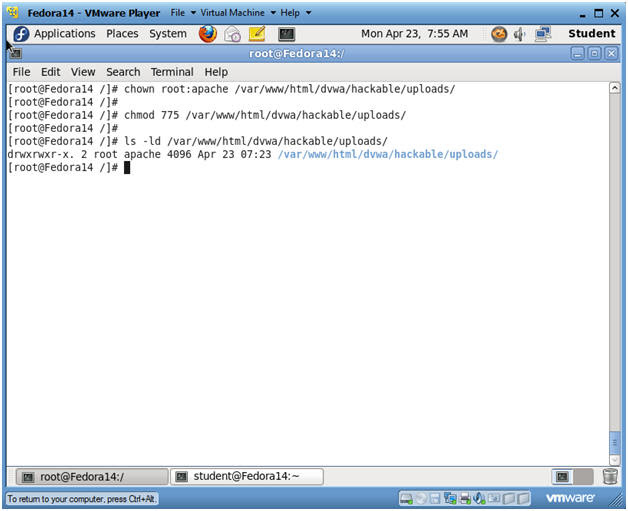Screen dimensions: 628x511
Task: Open VMware Player Help dropdown
Action: click(296, 13)
